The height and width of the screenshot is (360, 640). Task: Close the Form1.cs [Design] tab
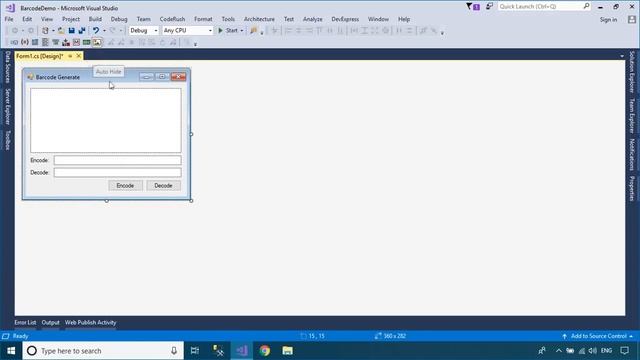(79, 56)
